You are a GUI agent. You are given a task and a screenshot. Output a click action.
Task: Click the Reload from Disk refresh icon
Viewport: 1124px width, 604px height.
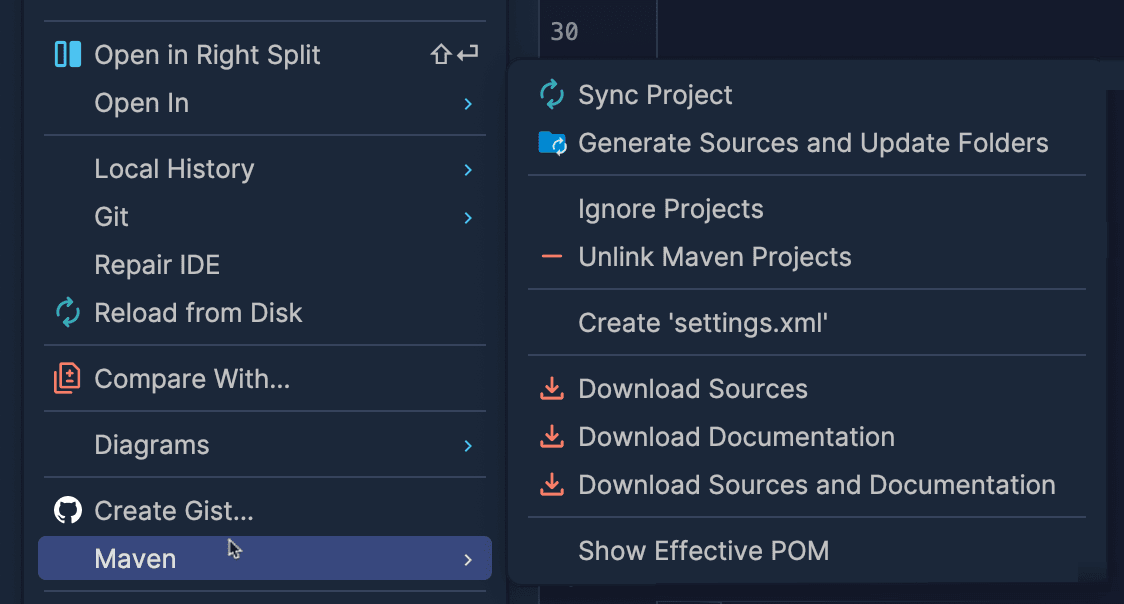(66, 312)
